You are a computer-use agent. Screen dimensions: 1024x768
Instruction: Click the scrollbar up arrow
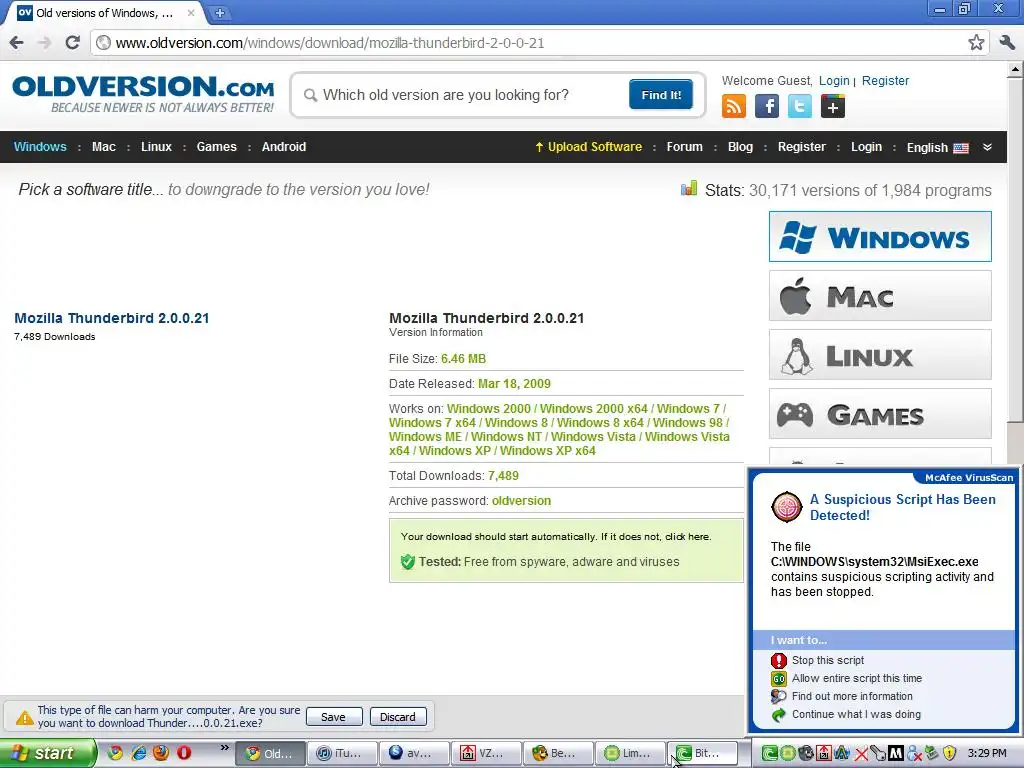point(1016,69)
